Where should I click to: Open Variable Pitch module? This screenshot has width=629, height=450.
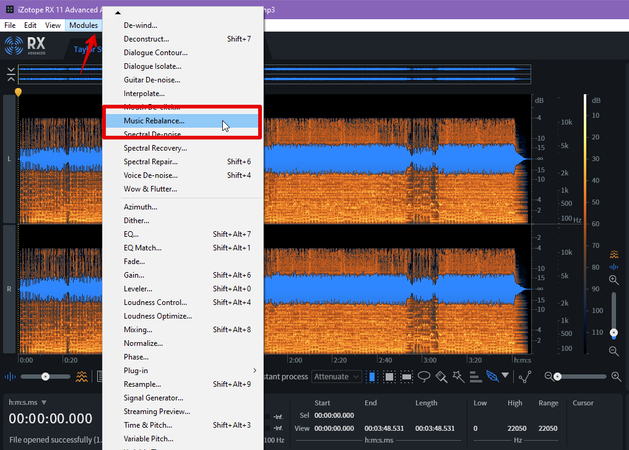(183, 439)
